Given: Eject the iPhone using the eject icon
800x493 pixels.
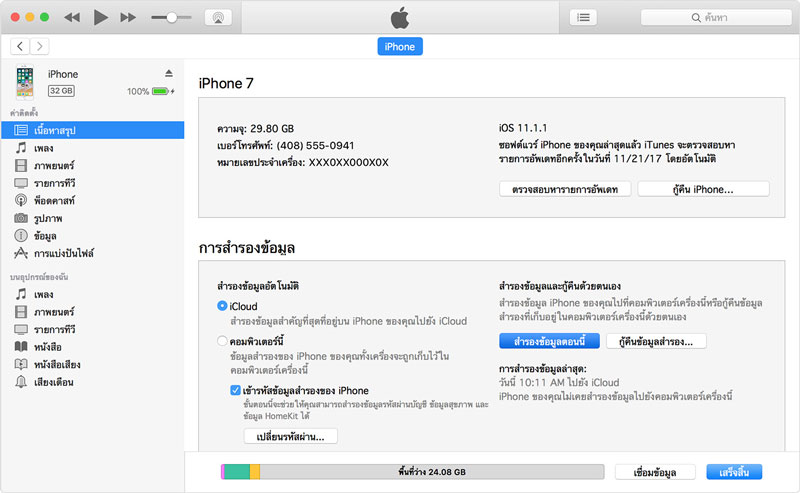Looking at the screenshot, I should tap(169, 73).
